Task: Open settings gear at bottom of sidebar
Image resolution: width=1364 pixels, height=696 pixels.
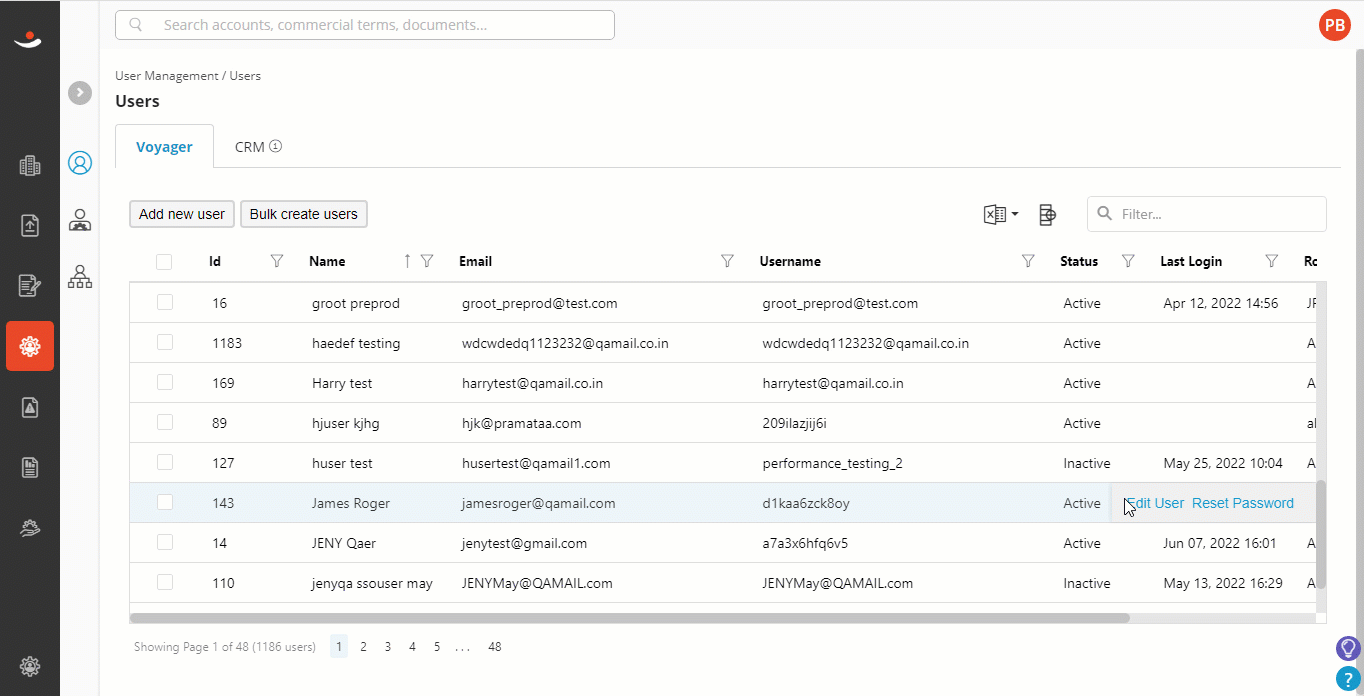Action: click(x=30, y=666)
